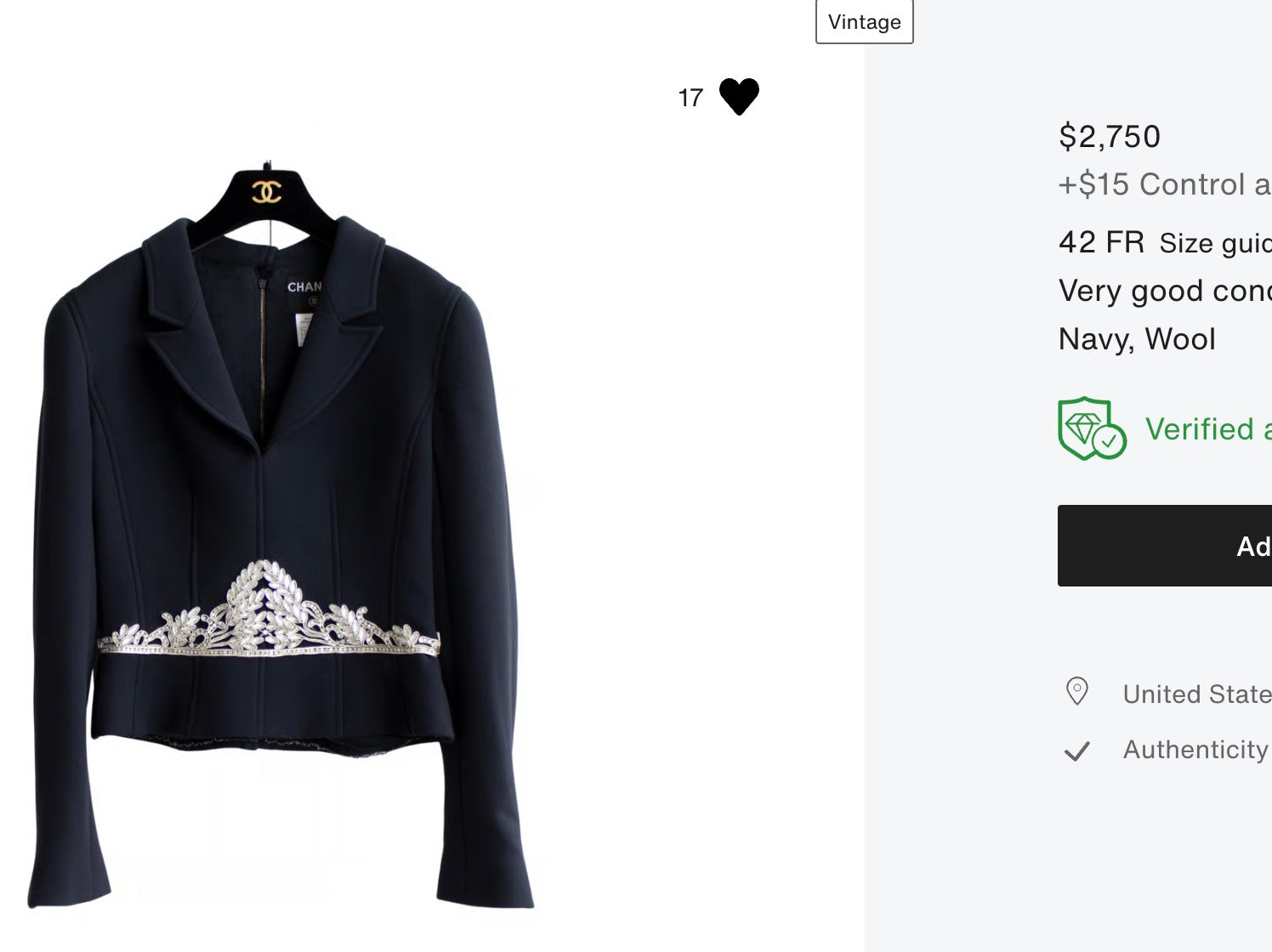Click the United States location text
The height and width of the screenshot is (952, 1272).
1196,694
